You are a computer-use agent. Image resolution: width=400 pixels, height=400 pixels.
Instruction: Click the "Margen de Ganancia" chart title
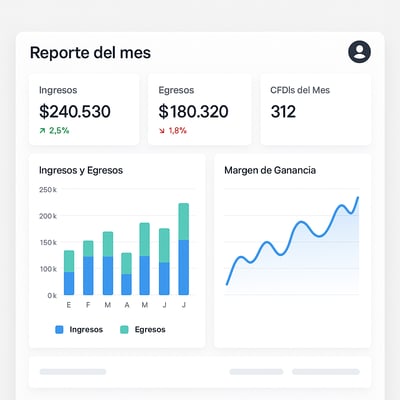point(270,170)
